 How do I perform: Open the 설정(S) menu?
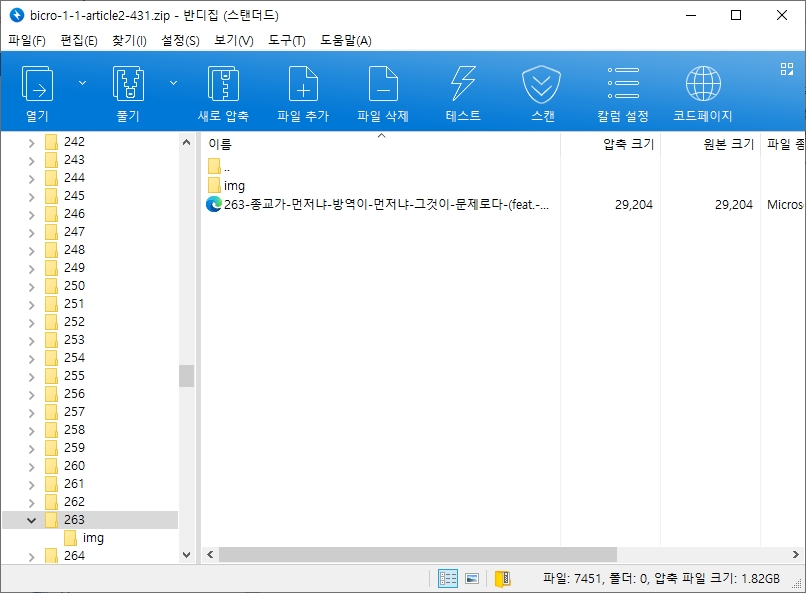point(180,41)
